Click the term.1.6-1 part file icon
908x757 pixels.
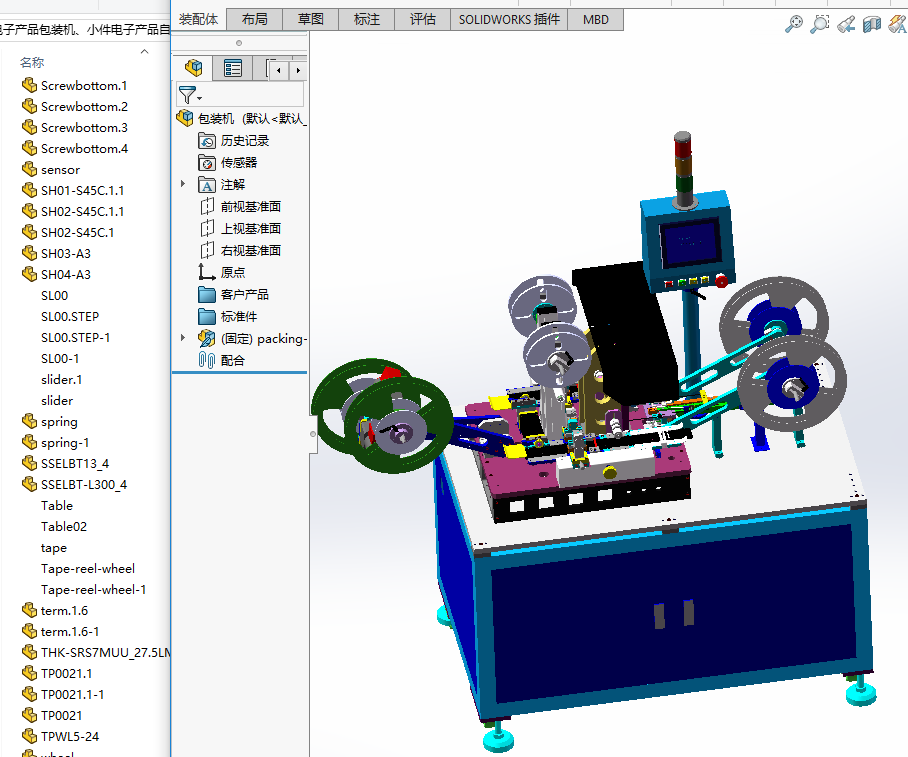click(30, 631)
